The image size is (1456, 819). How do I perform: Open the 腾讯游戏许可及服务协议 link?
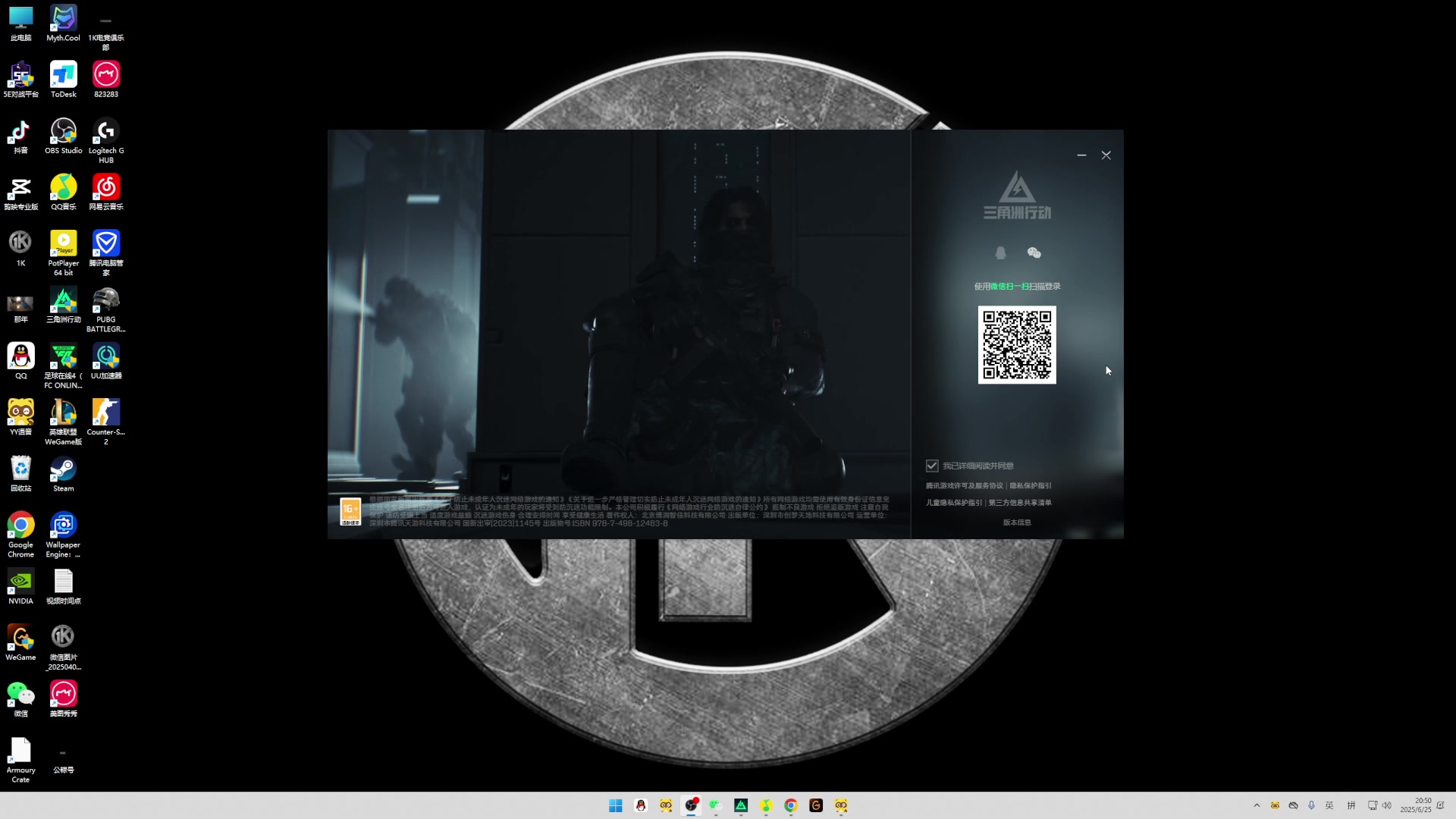[x=964, y=485]
